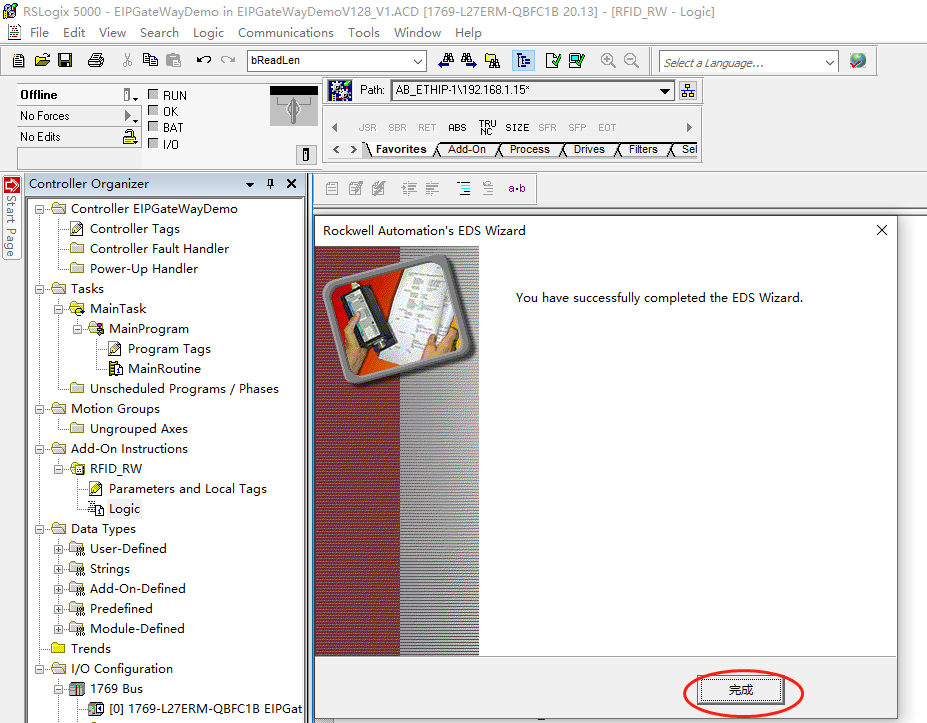The image size is (927, 723).
Task: Click the Open file folder icon
Action: (42, 61)
